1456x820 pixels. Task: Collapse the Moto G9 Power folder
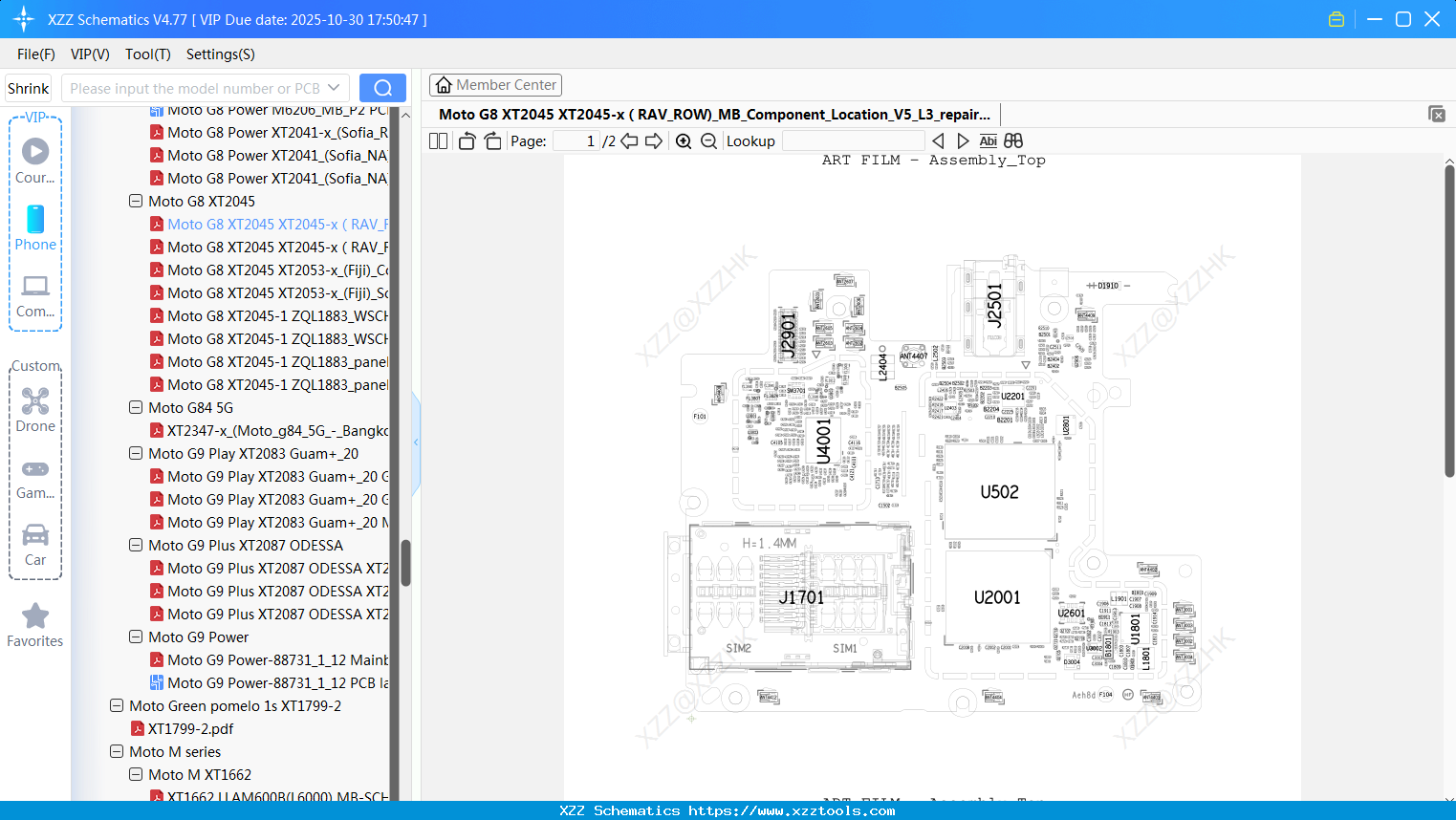click(x=136, y=637)
